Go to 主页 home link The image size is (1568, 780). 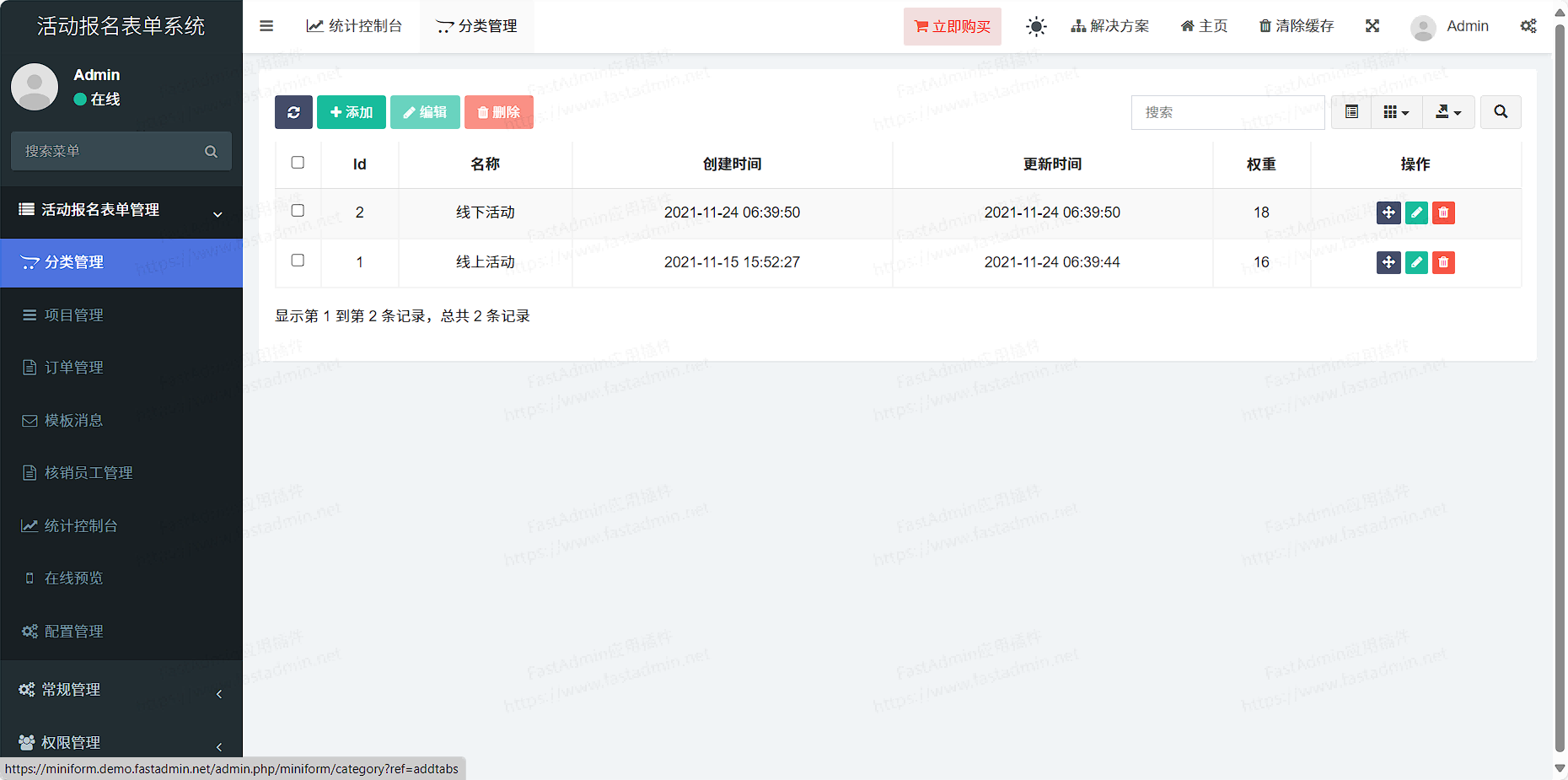(x=1204, y=26)
